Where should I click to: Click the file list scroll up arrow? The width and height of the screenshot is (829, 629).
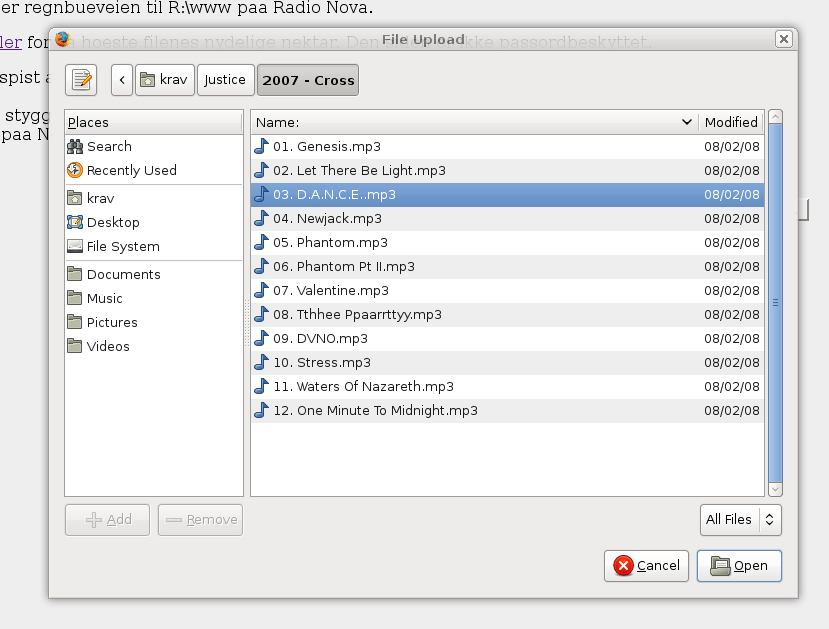(x=776, y=117)
